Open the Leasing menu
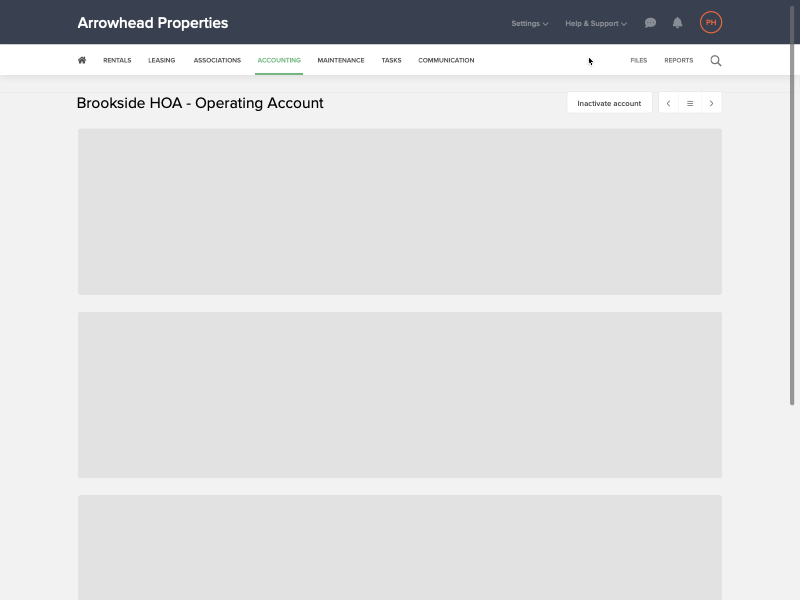This screenshot has height=600, width=800. 162,60
